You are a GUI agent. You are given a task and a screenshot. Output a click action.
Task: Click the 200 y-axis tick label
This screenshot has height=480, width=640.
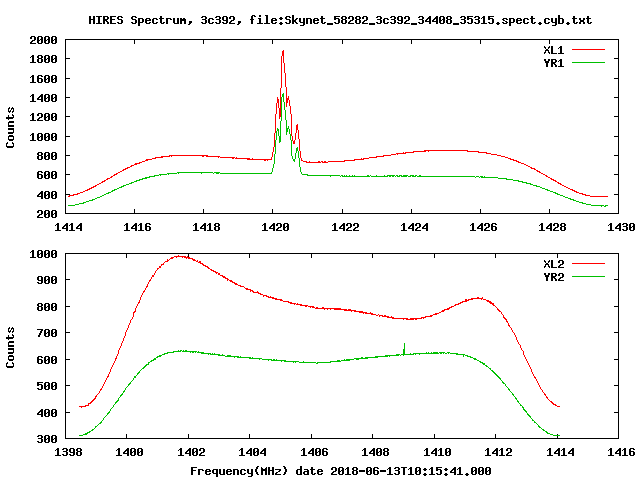click(x=47, y=214)
